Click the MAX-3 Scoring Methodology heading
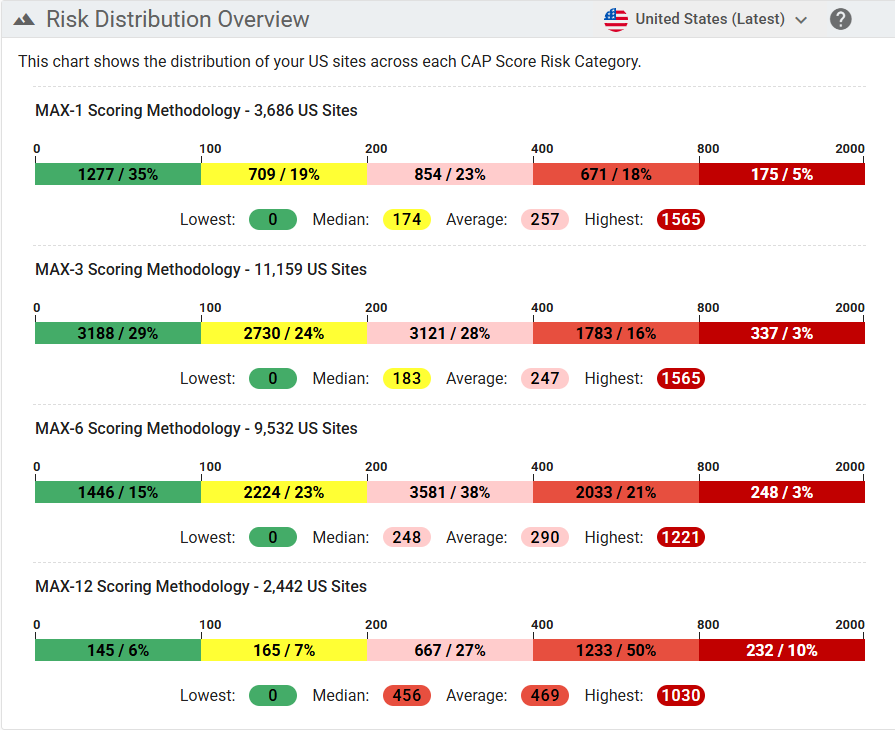Image resolution: width=895 pixels, height=730 pixels. tap(201, 269)
